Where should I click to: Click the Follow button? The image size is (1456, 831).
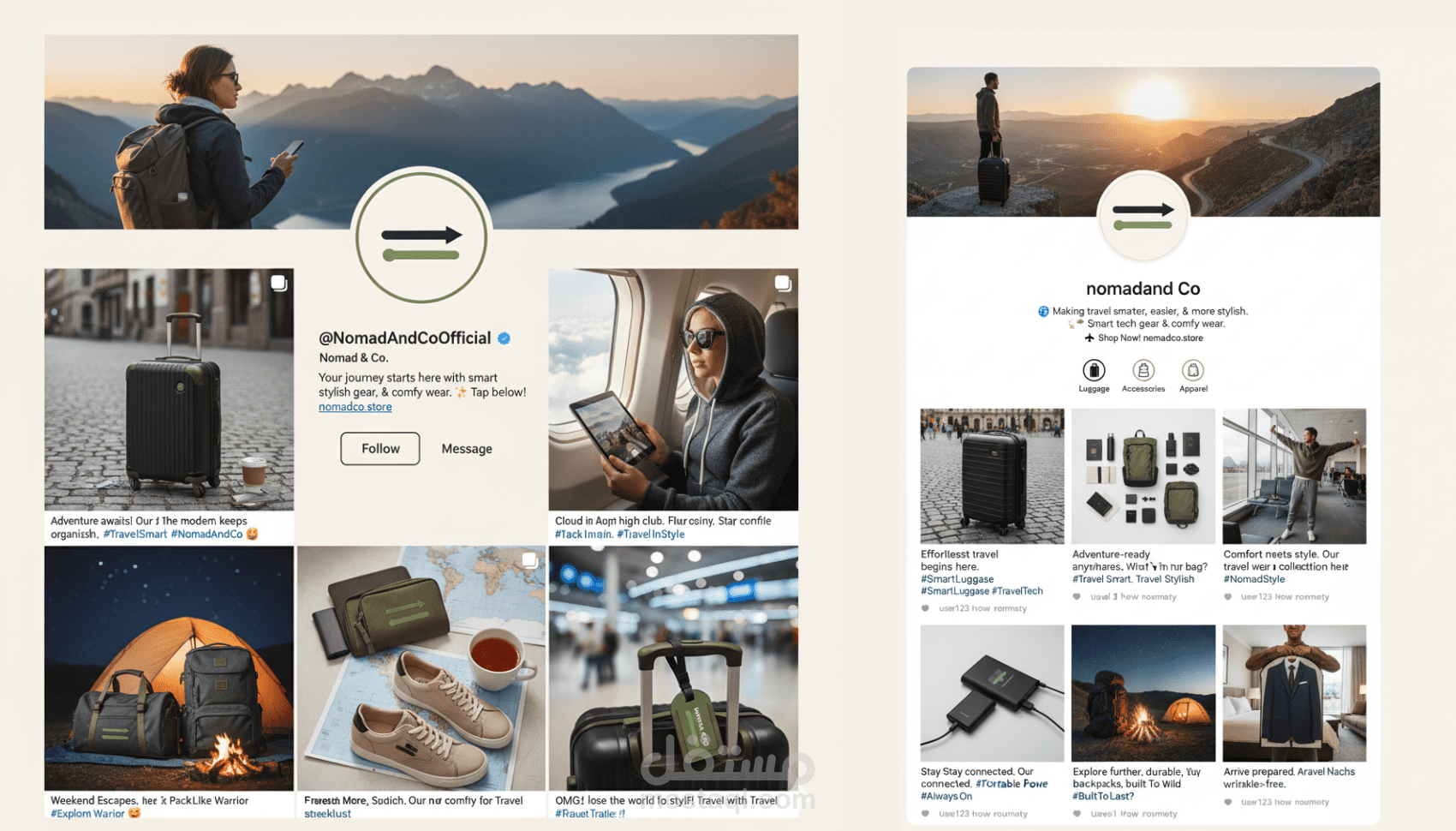pyautogui.click(x=380, y=449)
